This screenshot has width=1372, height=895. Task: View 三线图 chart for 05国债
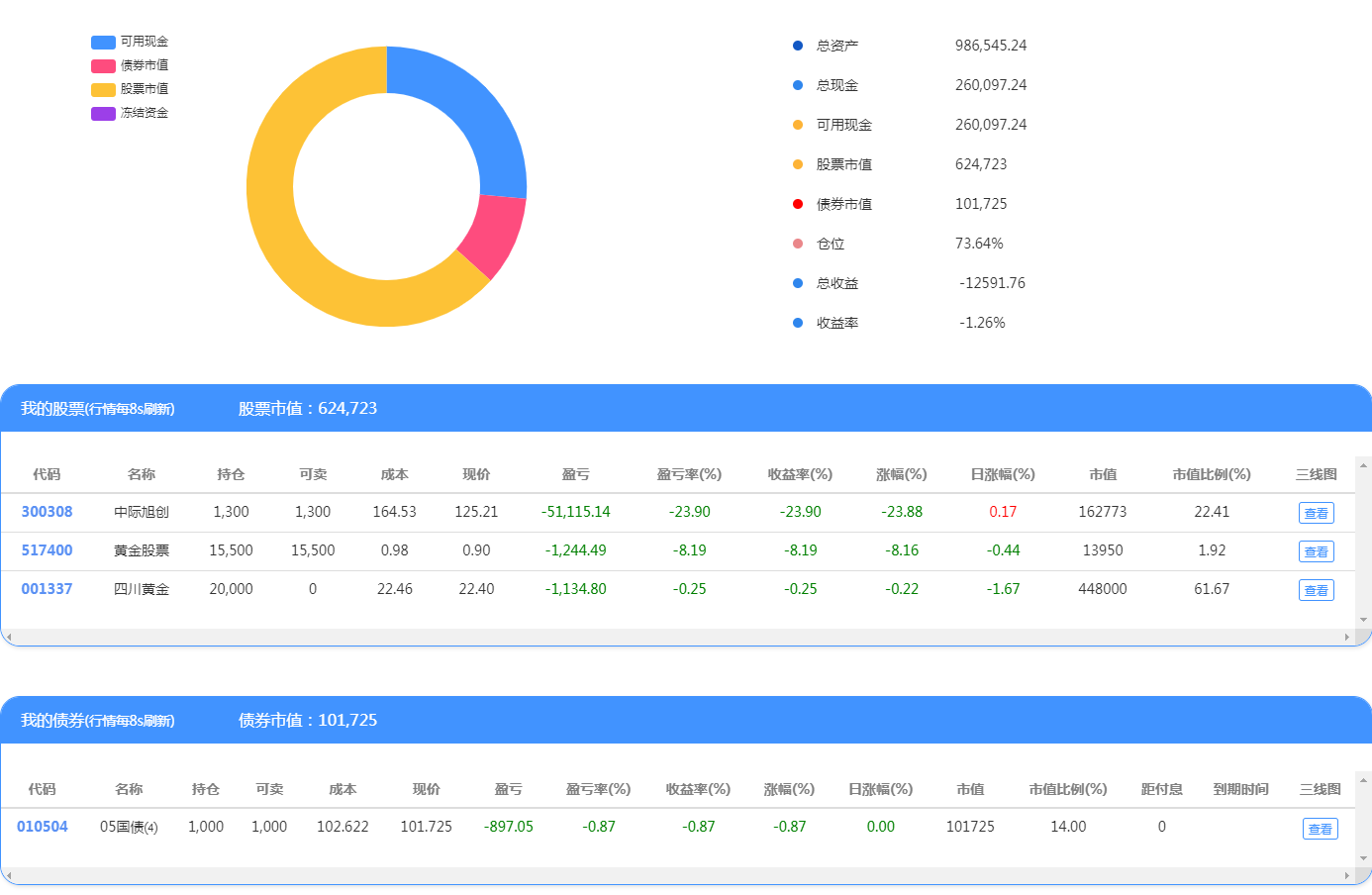[1320, 829]
